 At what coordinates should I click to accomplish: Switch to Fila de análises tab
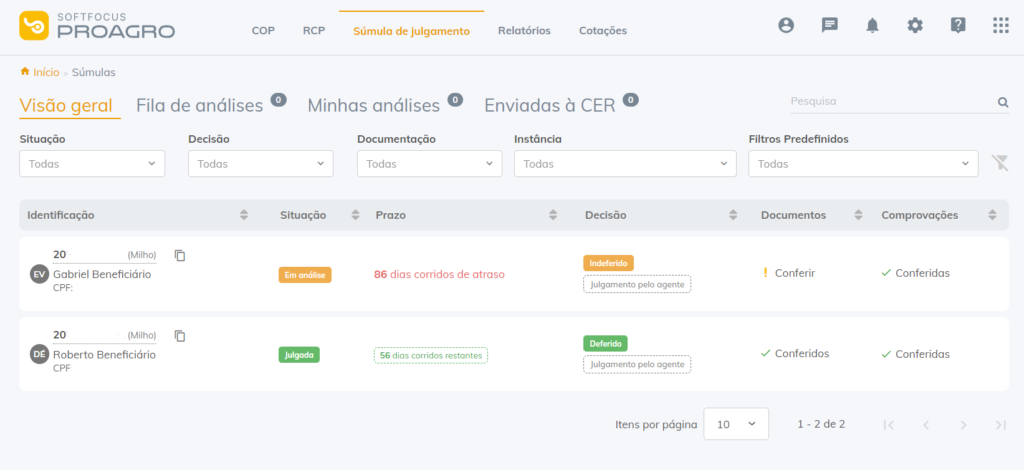coord(200,106)
